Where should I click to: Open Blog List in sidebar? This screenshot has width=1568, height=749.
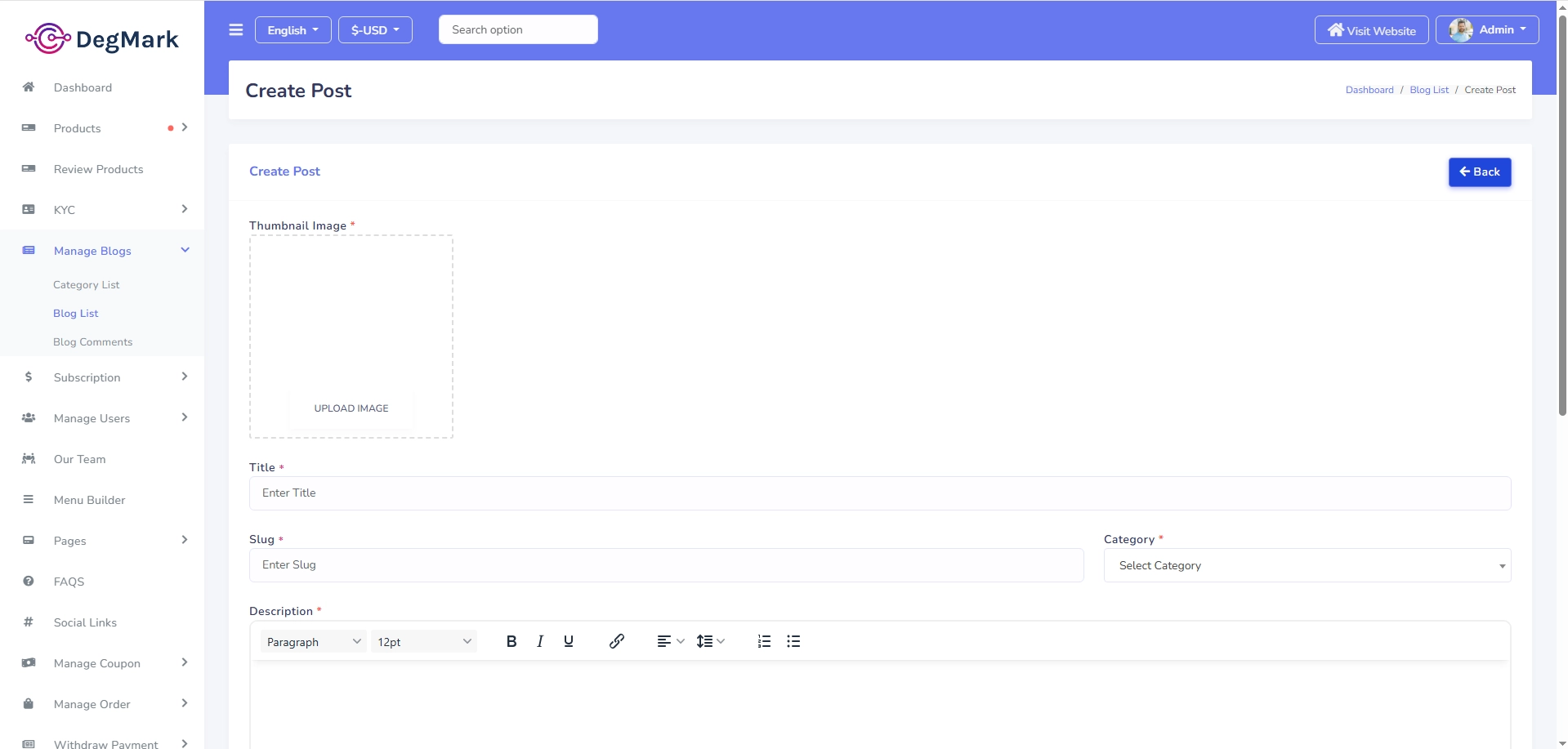[75, 314]
